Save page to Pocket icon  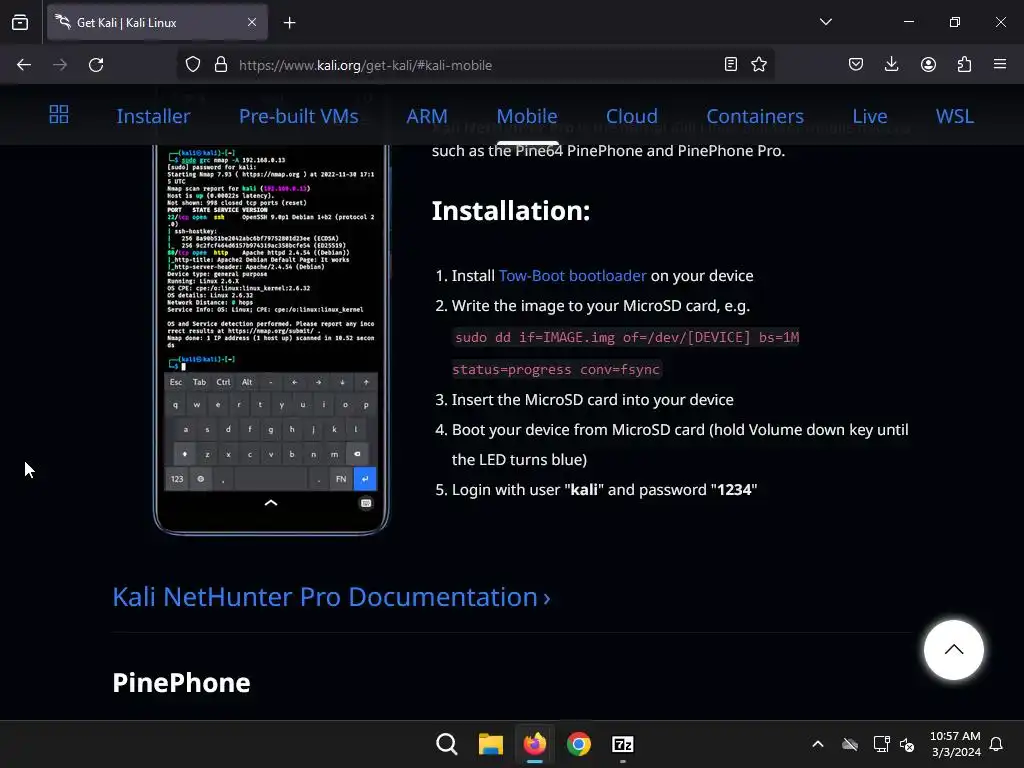point(856,64)
